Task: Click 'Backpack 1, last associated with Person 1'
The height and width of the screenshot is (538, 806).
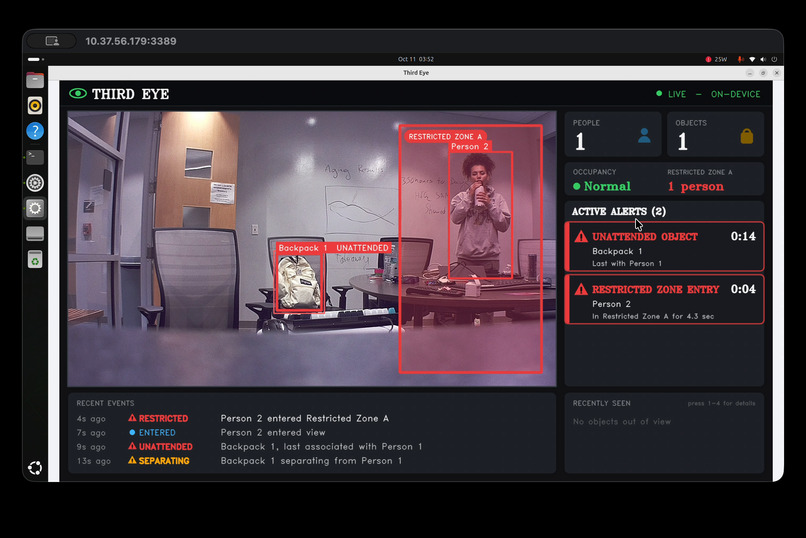Action: tap(322, 447)
